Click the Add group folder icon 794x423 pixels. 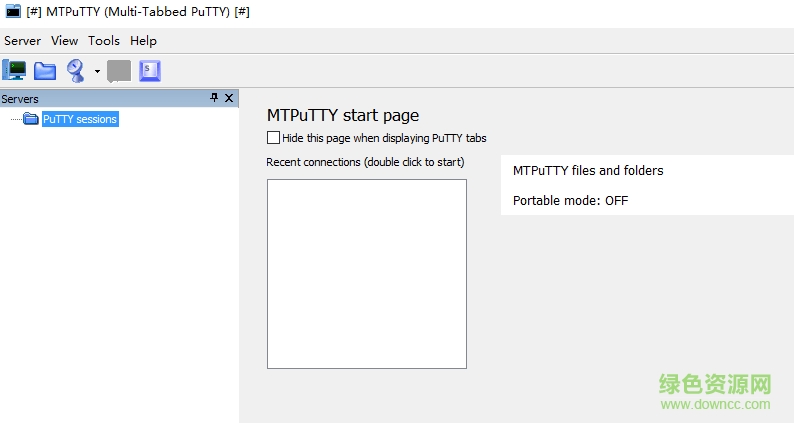(45, 71)
